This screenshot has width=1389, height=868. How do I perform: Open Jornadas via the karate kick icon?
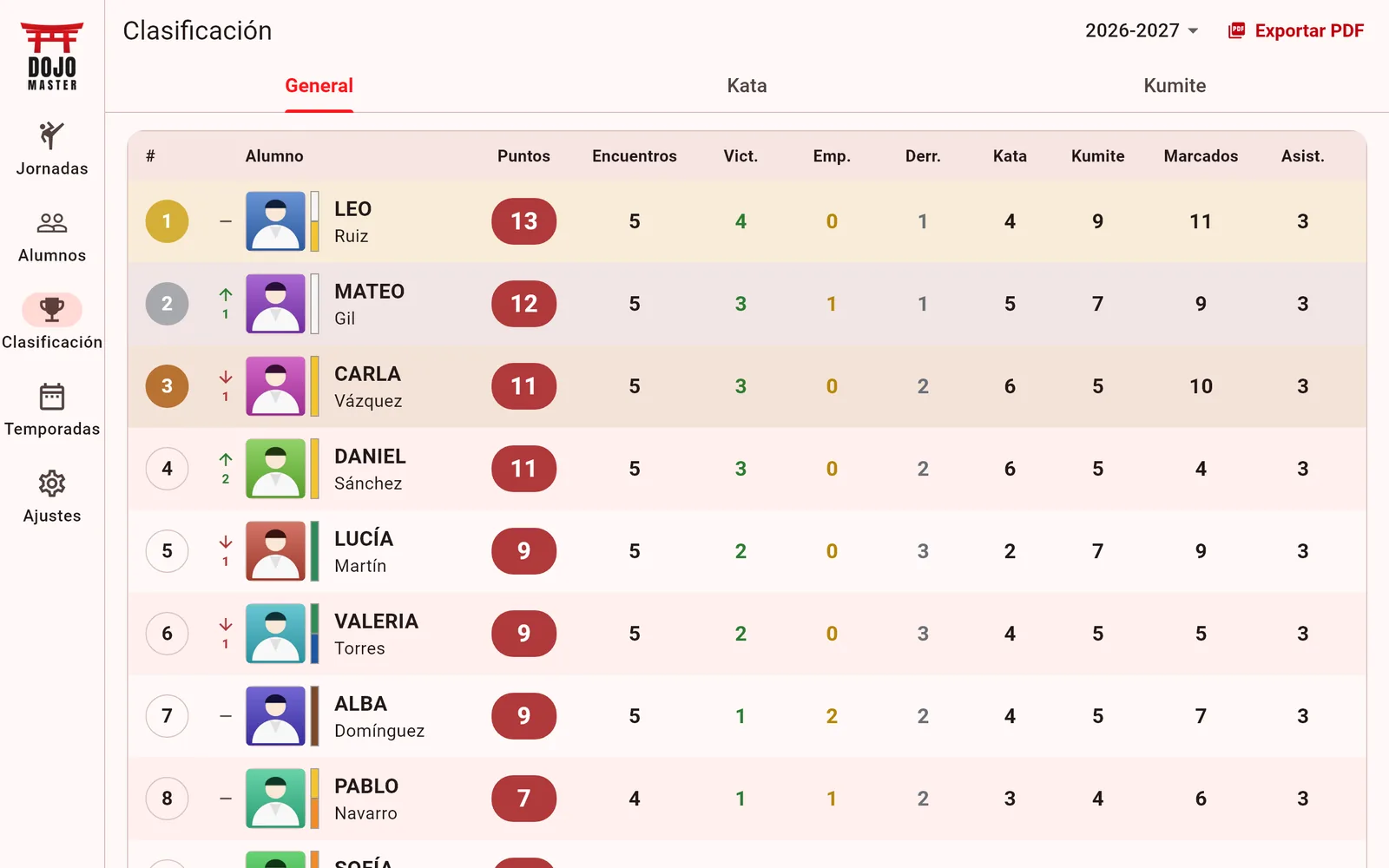tap(52, 135)
